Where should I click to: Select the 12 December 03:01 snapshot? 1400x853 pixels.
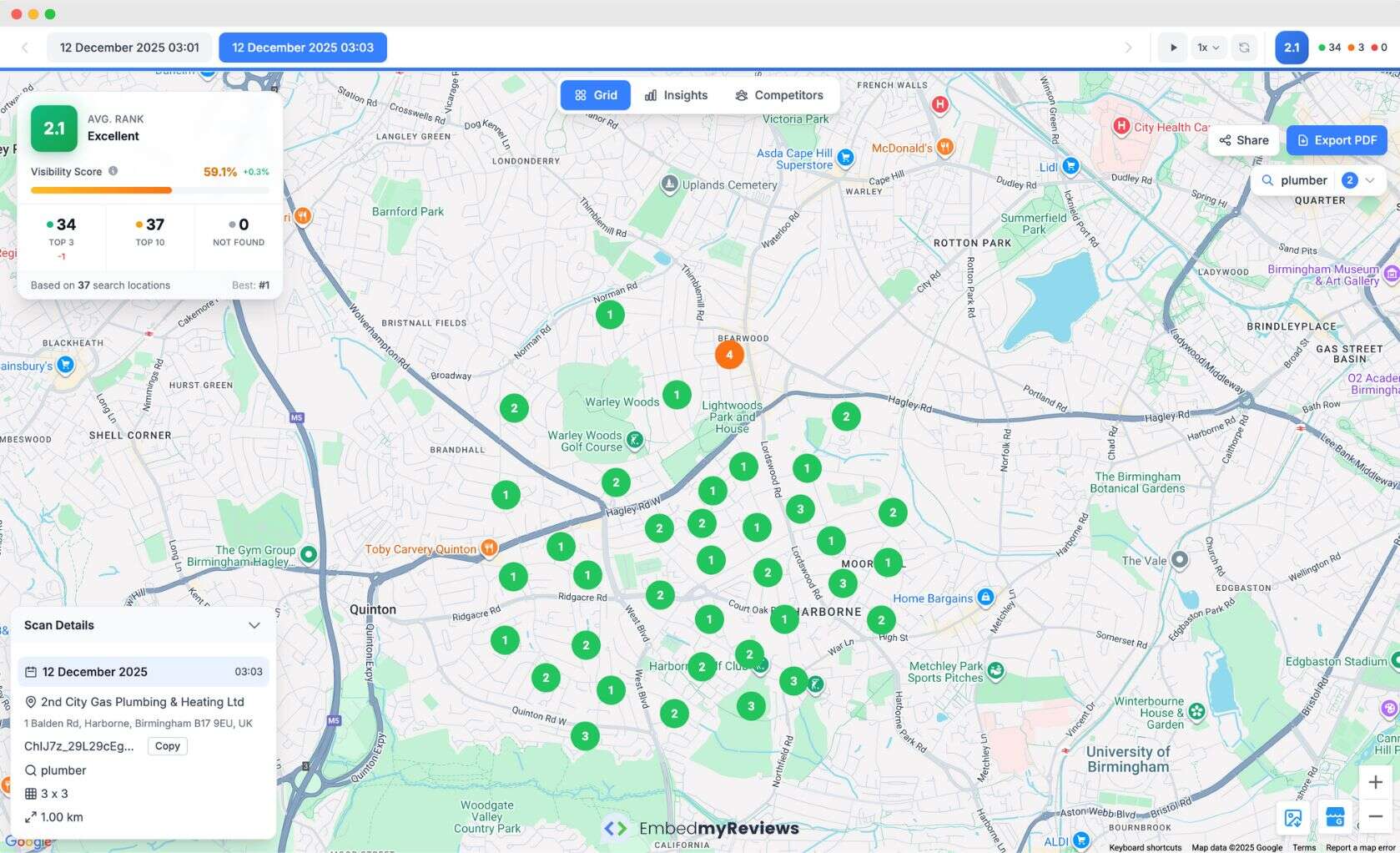coord(128,48)
